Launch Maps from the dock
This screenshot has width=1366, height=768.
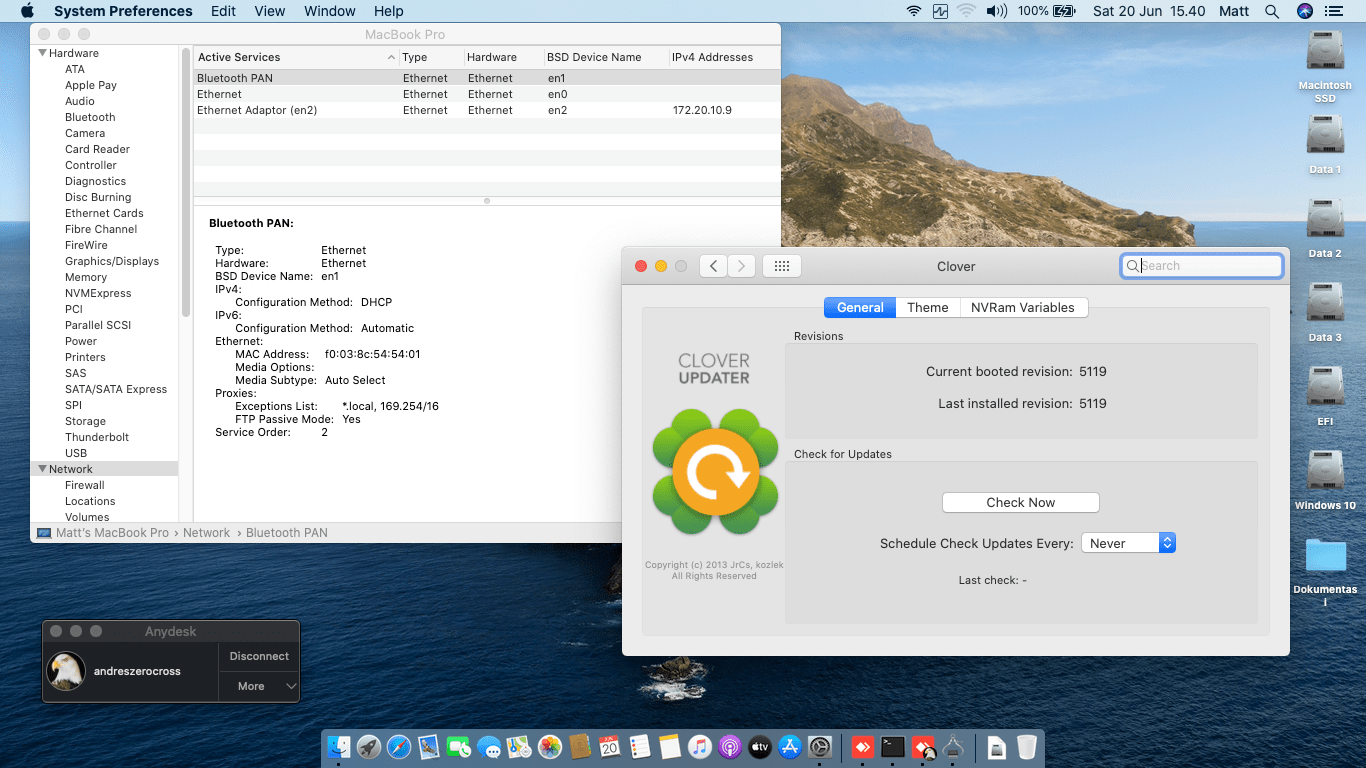pos(519,747)
